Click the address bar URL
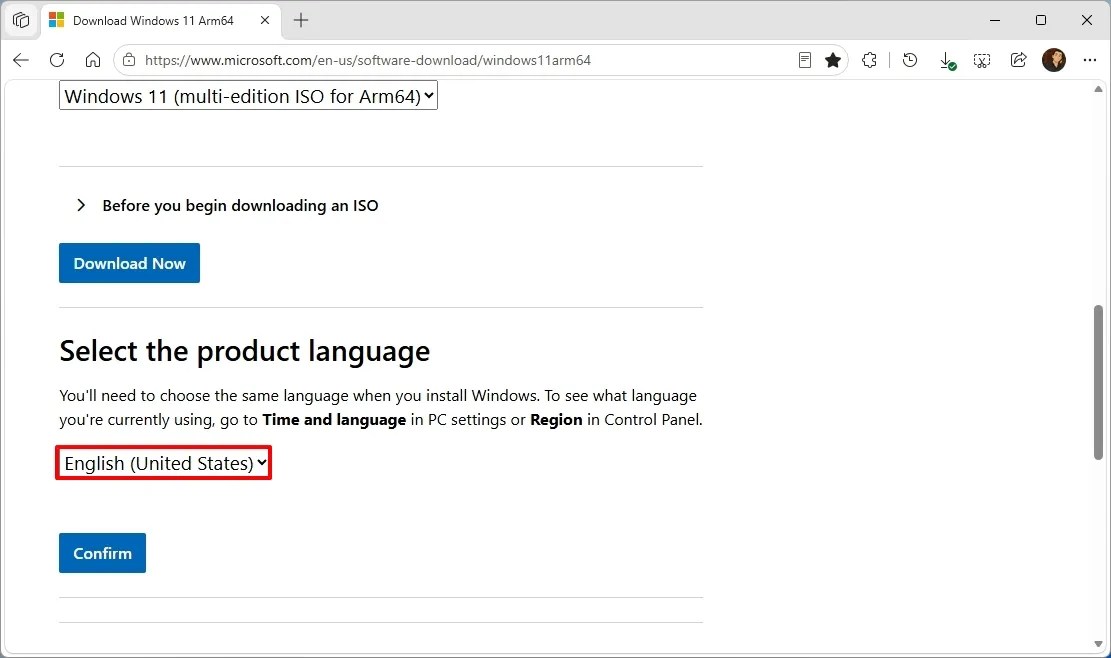1111x658 pixels. (368, 60)
